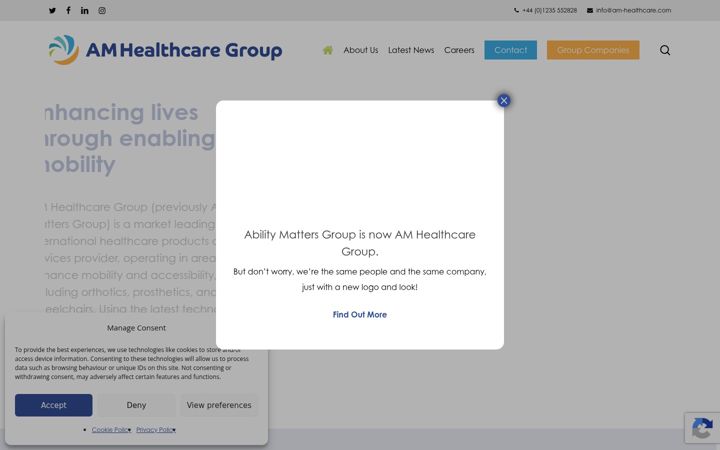Follow the Find Out More link
The height and width of the screenshot is (450, 720).
pos(360,315)
